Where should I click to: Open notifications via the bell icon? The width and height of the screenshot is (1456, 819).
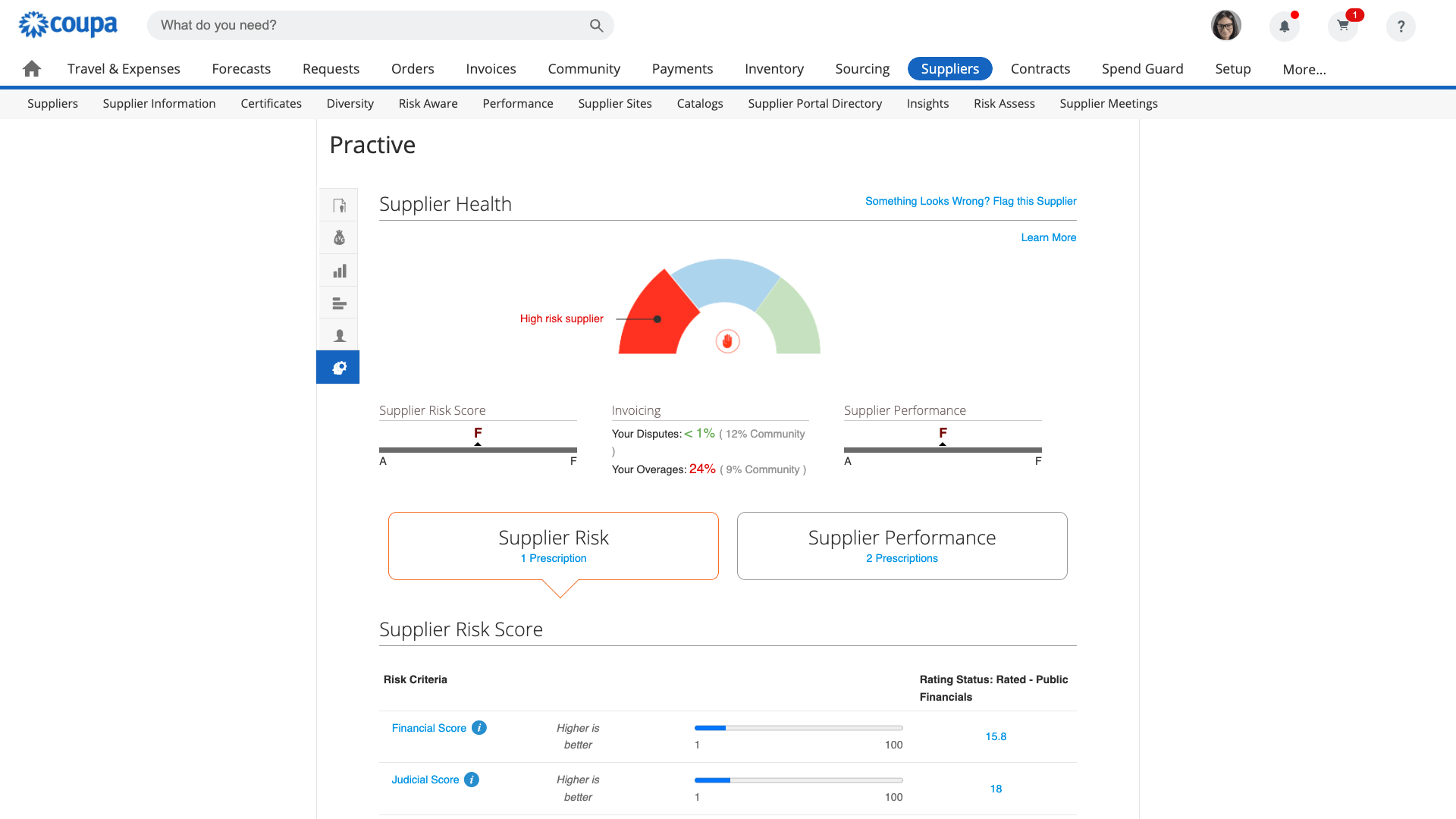pyautogui.click(x=1284, y=27)
